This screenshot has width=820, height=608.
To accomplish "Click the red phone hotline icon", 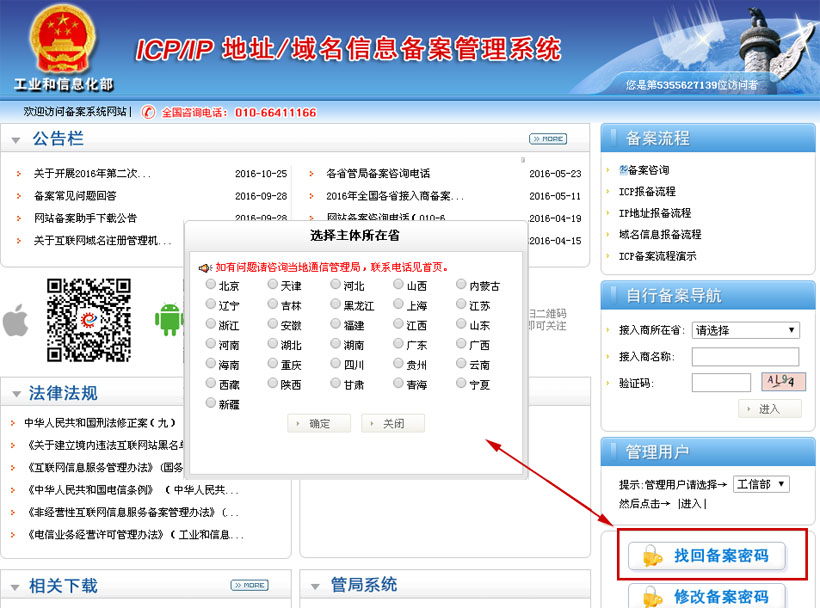I will [x=149, y=112].
